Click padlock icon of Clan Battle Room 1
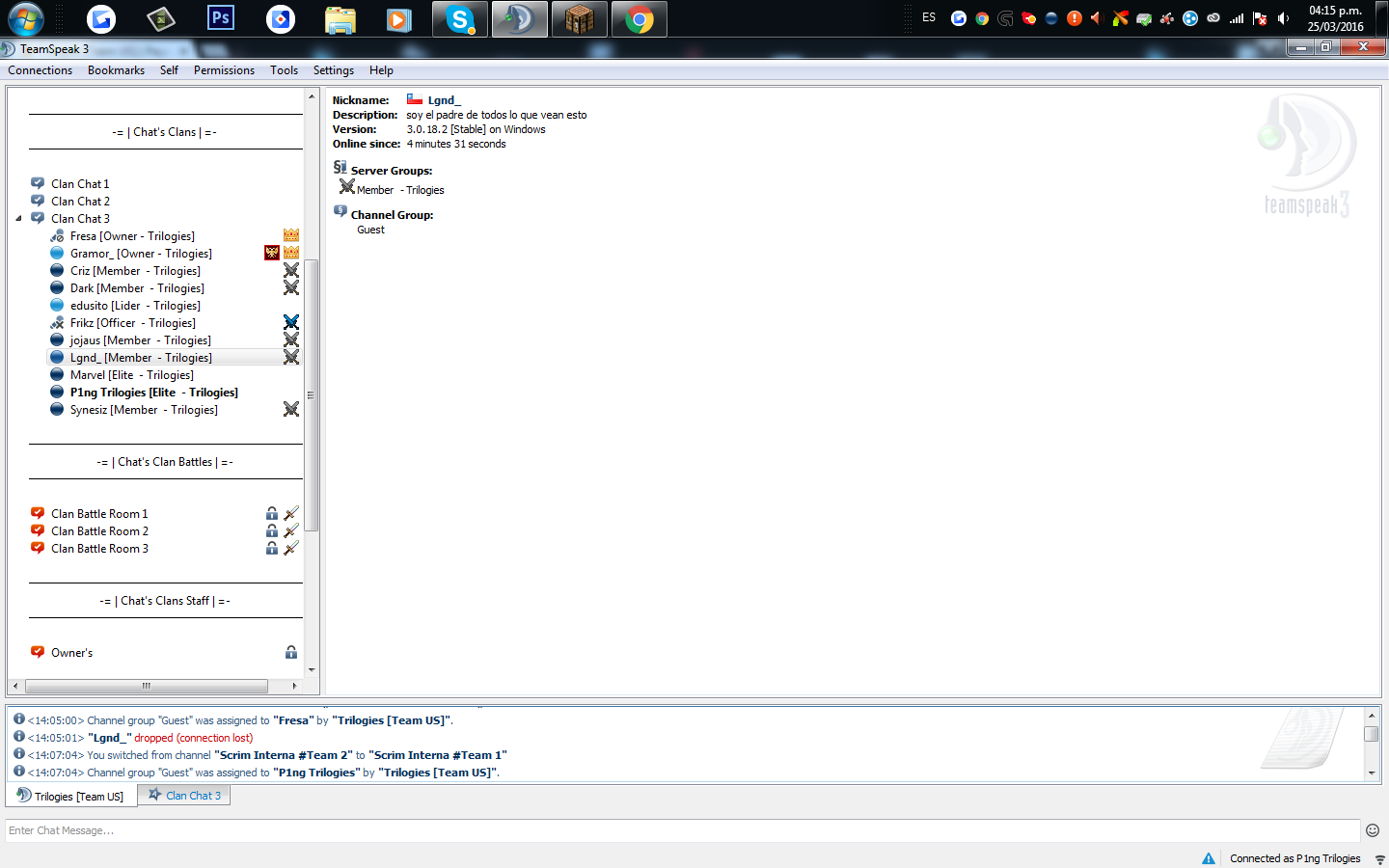The image size is (1389, 868). [272, 514]
